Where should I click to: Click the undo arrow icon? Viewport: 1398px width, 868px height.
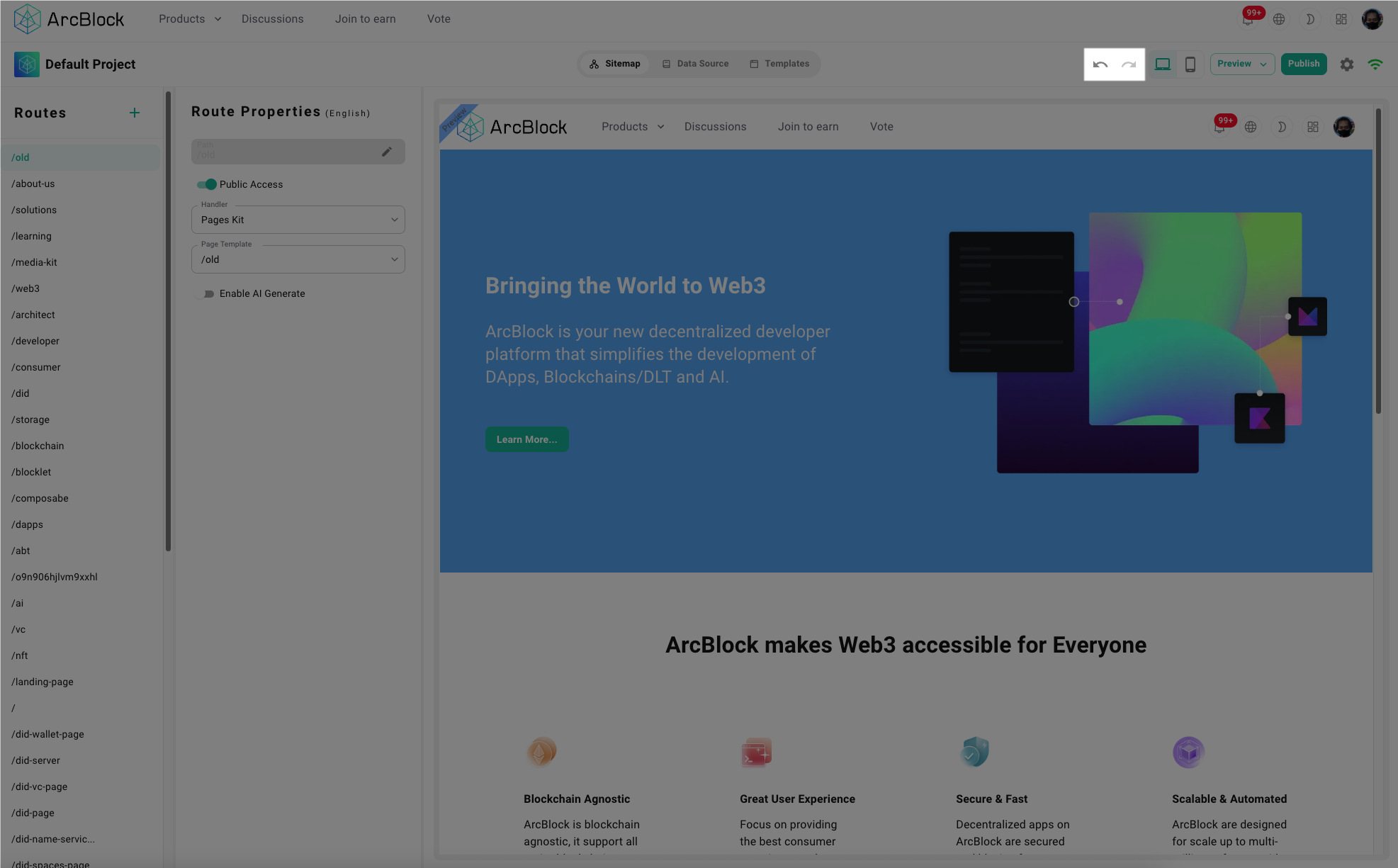1100,64
